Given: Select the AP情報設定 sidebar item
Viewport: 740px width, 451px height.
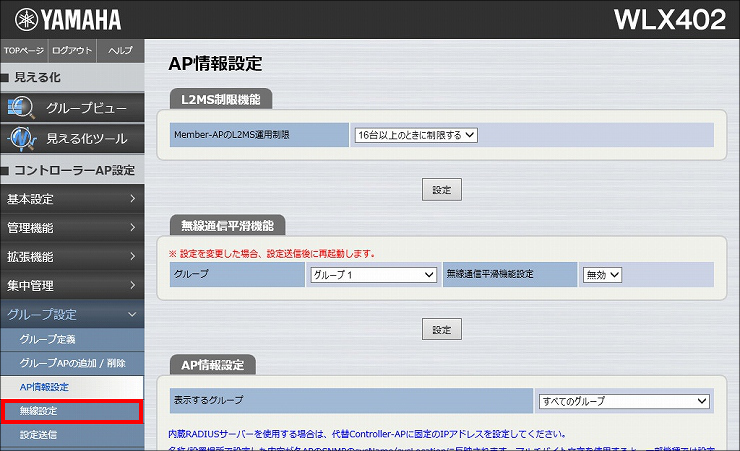Looking at the screenshot, I should (x=72, y=387).
